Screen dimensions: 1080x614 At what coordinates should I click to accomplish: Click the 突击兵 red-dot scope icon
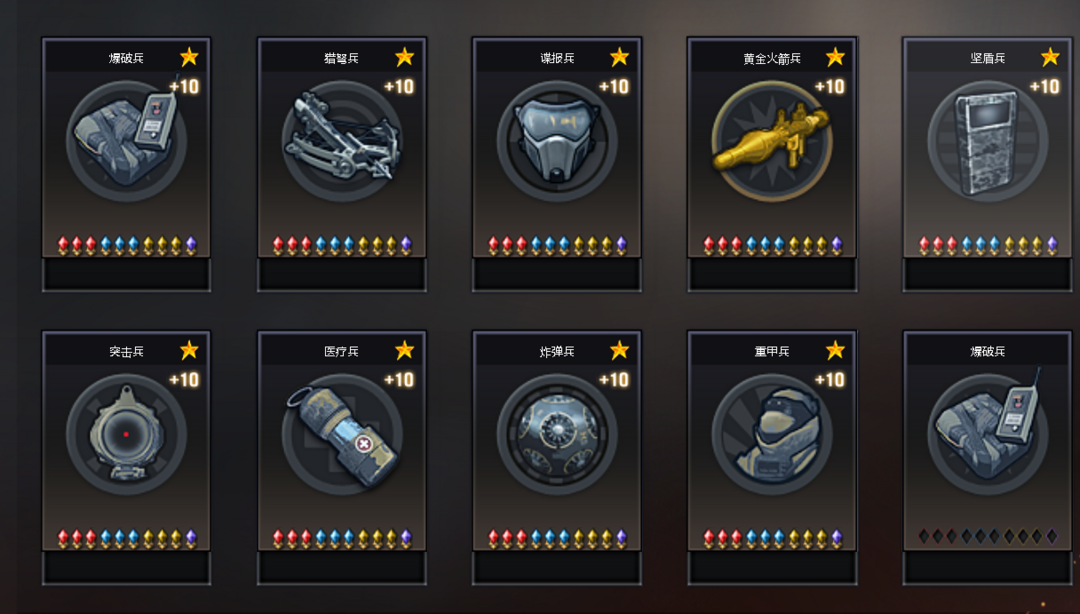pos(126,434)
